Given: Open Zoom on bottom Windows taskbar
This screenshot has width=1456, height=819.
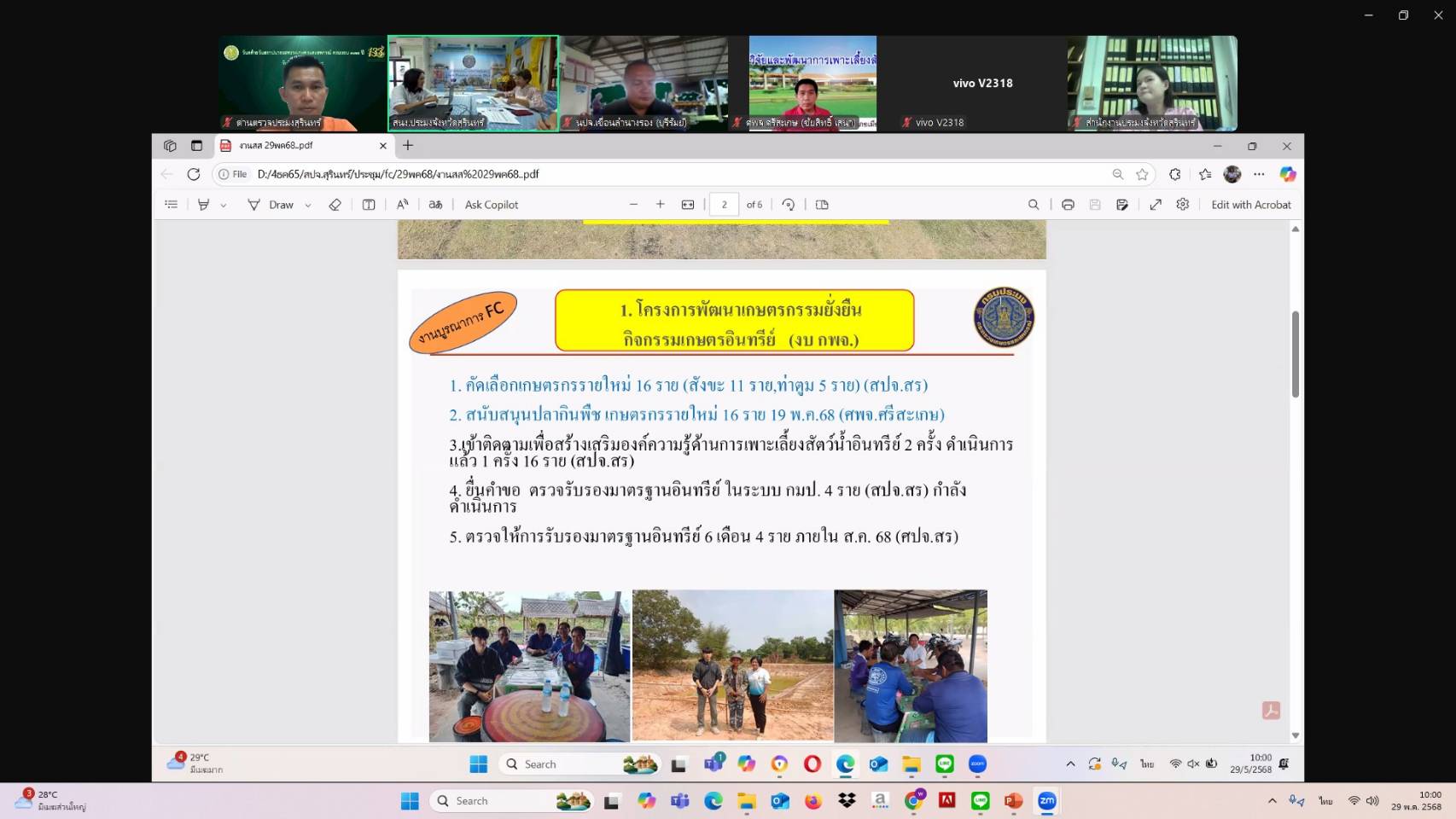Looking at the screenshot, I should coord(1046,801).
